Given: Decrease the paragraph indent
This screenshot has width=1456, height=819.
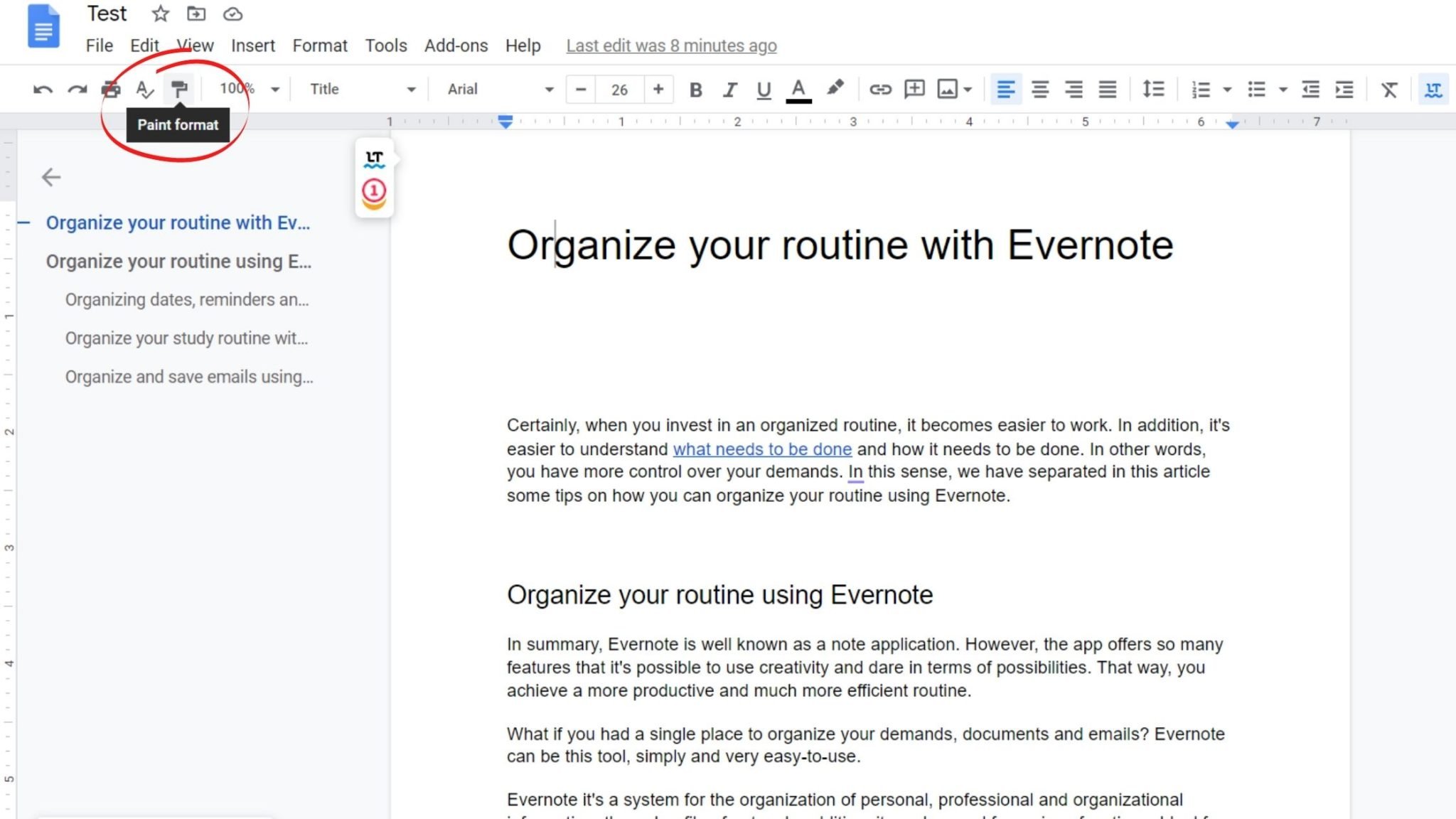Looking at the screenshot, I should (x=1310, y=90).
